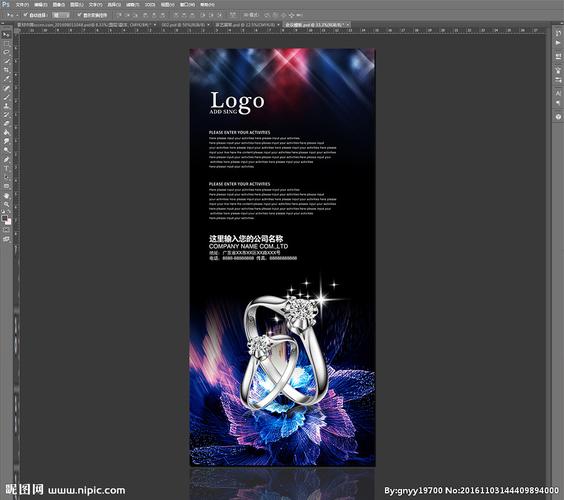Open the 图层 (Layer) menu
Viewport: 564px width, 500px height.
pos(77,4)
